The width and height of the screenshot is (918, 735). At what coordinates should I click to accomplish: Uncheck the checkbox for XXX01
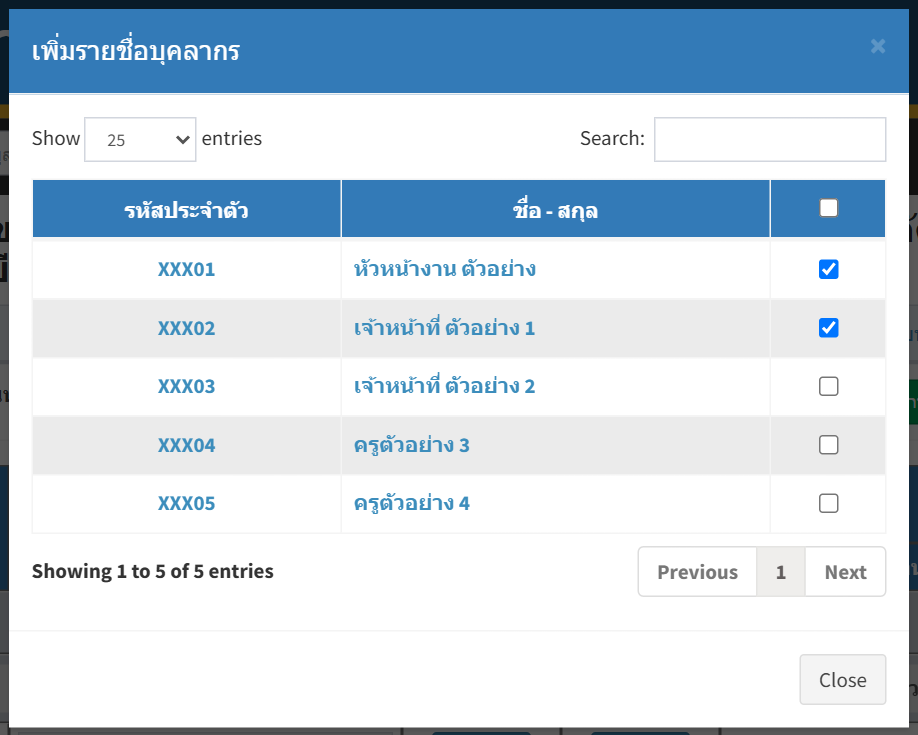828,269
